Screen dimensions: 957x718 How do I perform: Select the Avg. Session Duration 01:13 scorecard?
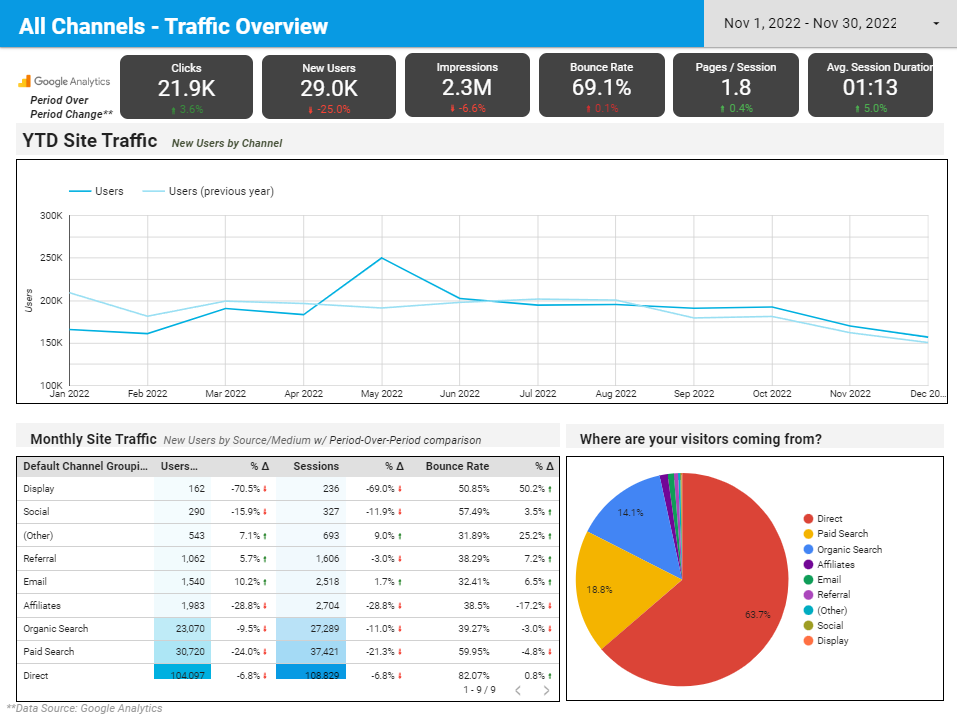point(870,85)
